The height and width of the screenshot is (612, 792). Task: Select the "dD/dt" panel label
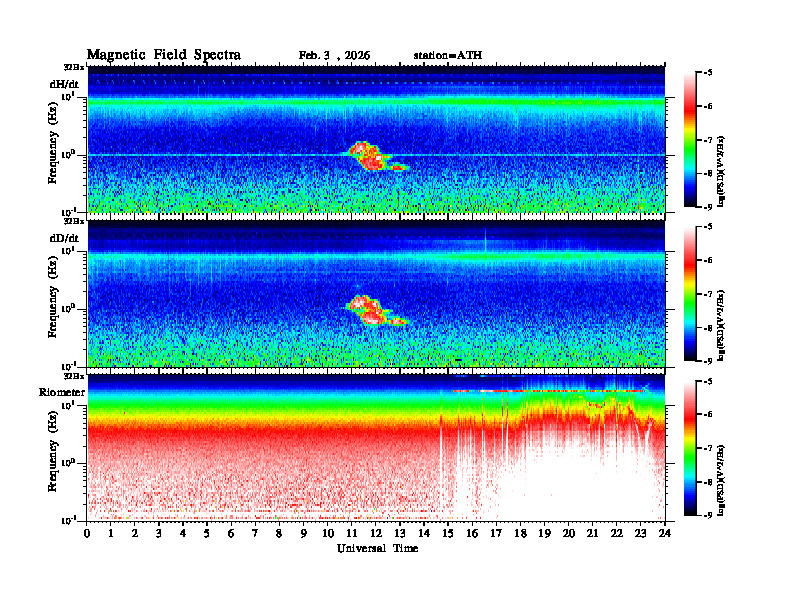pos(64,238)
